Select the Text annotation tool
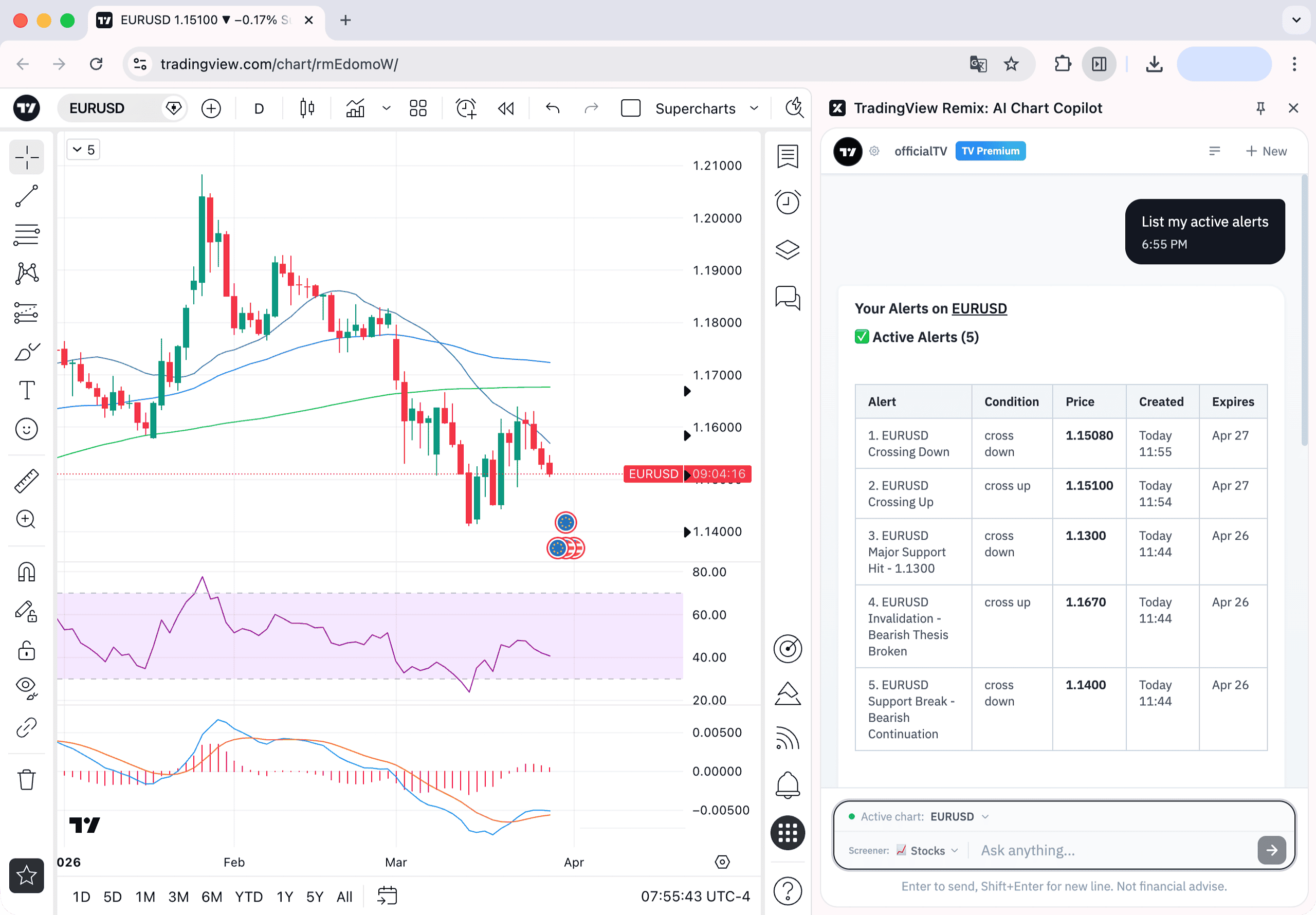 click(x=26, y=391)
